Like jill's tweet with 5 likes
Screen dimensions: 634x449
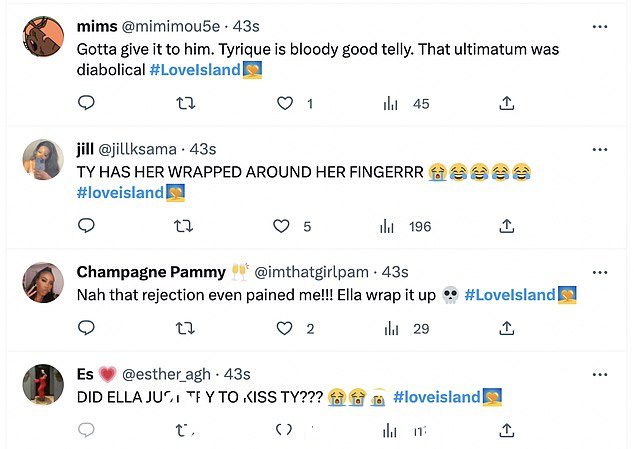coord(281,226)
